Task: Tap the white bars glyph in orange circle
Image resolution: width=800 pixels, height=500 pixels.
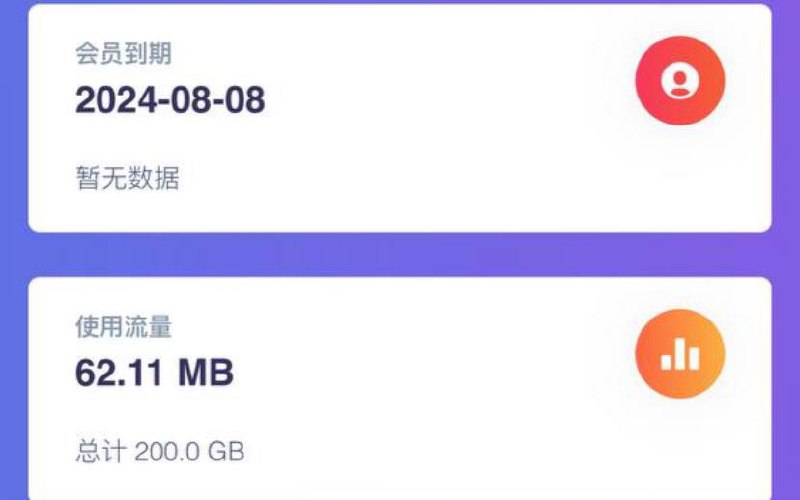Action: point(680,355)
